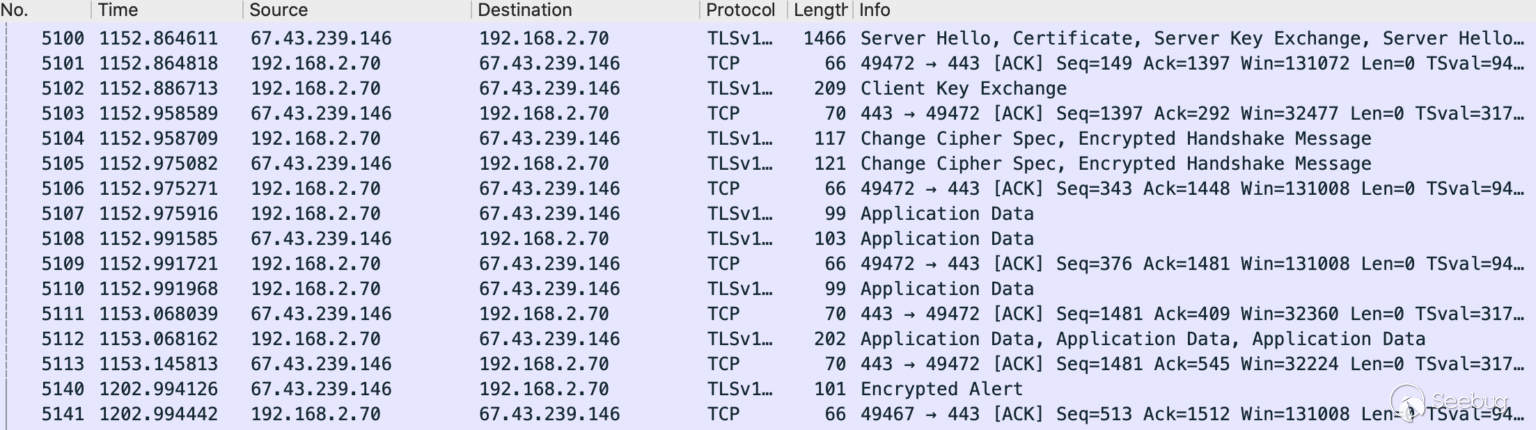Image resolution: width=1536 pixels, height=430 pixels.
Task: Select Application Data packet 5107
Action: [x=946, y=214]
